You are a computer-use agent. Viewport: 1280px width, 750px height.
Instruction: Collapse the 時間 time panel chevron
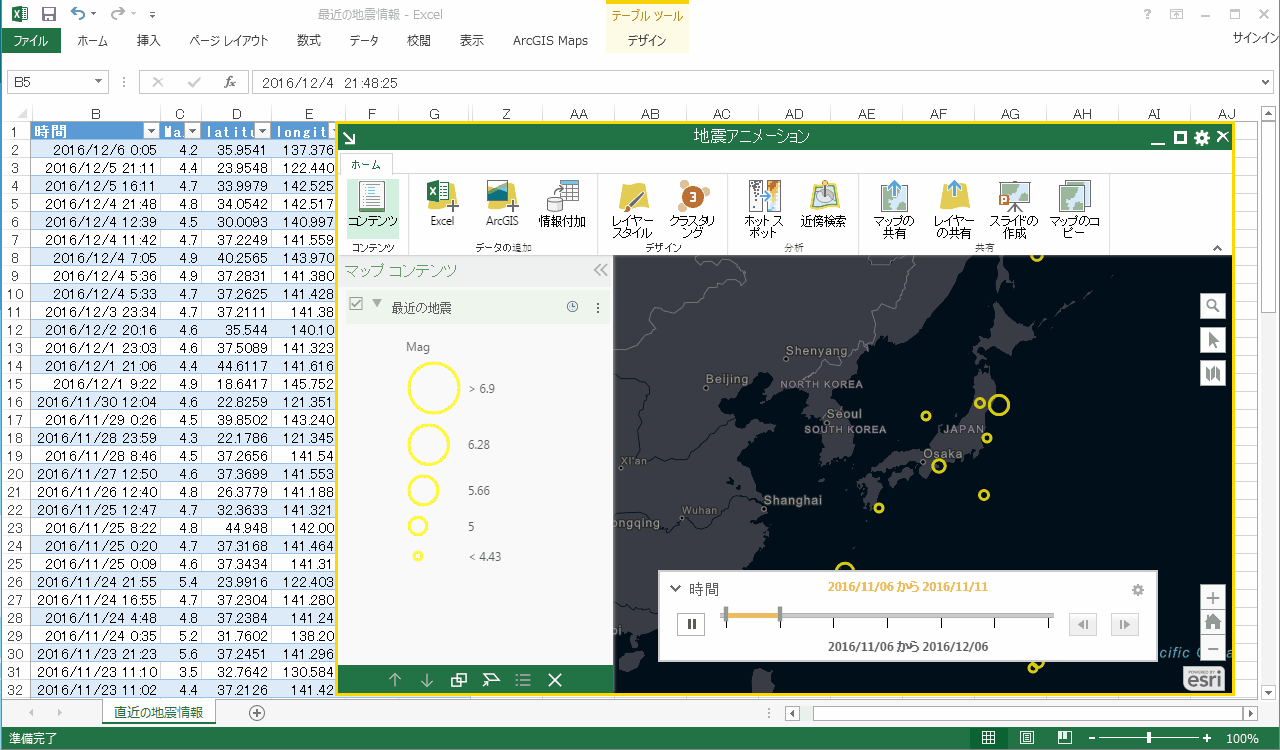[x=675, y=589]
